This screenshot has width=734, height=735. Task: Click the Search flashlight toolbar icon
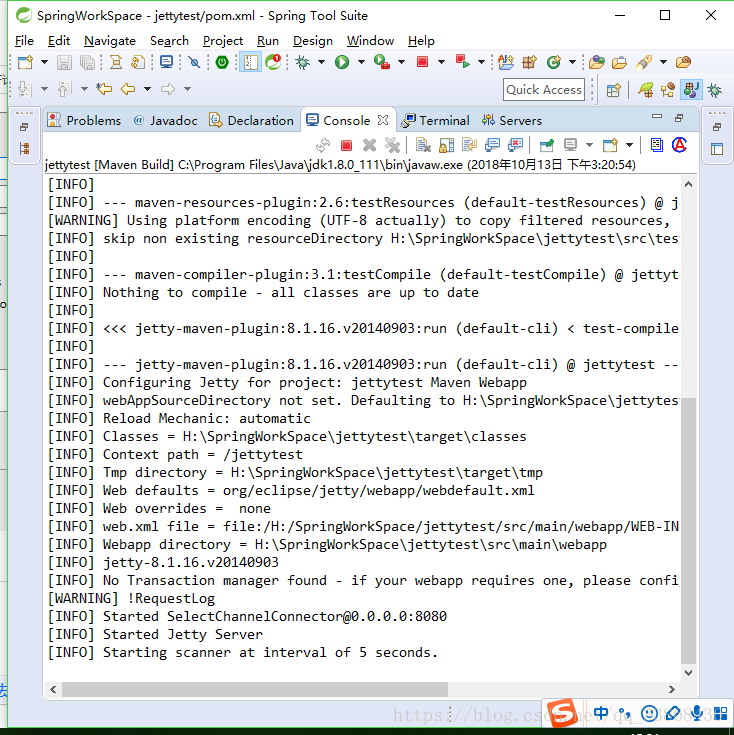[x=644, y=62]
